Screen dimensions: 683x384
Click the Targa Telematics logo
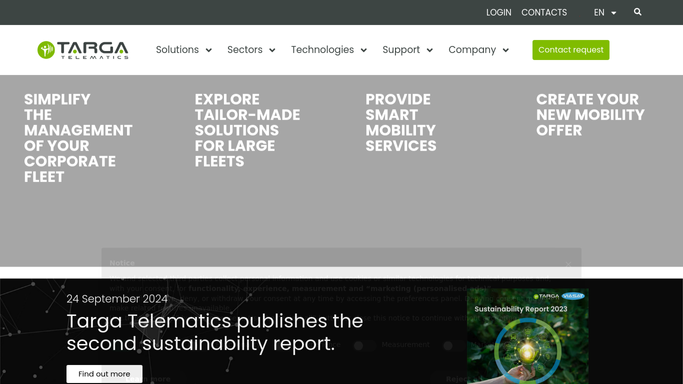[83, 50]
